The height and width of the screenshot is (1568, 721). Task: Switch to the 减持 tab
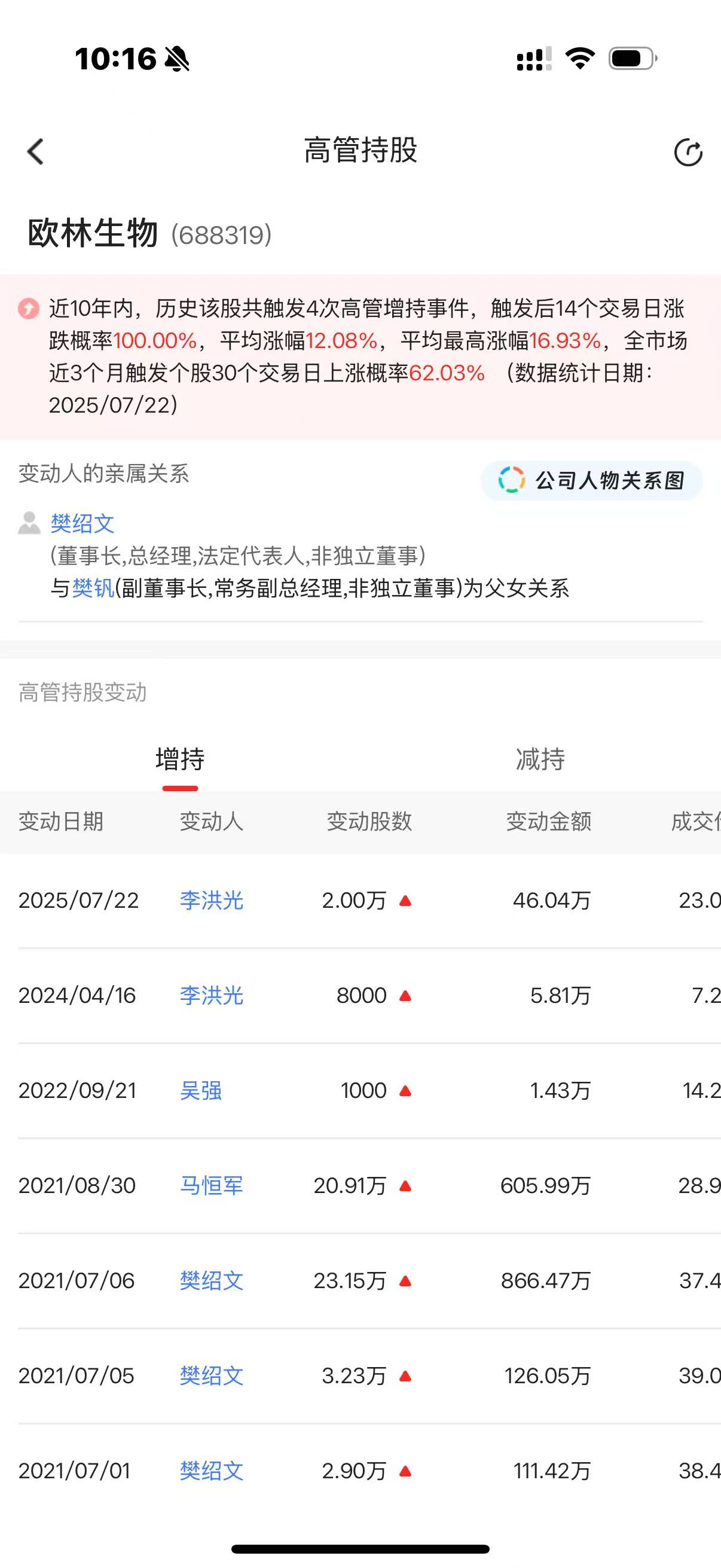540,759
